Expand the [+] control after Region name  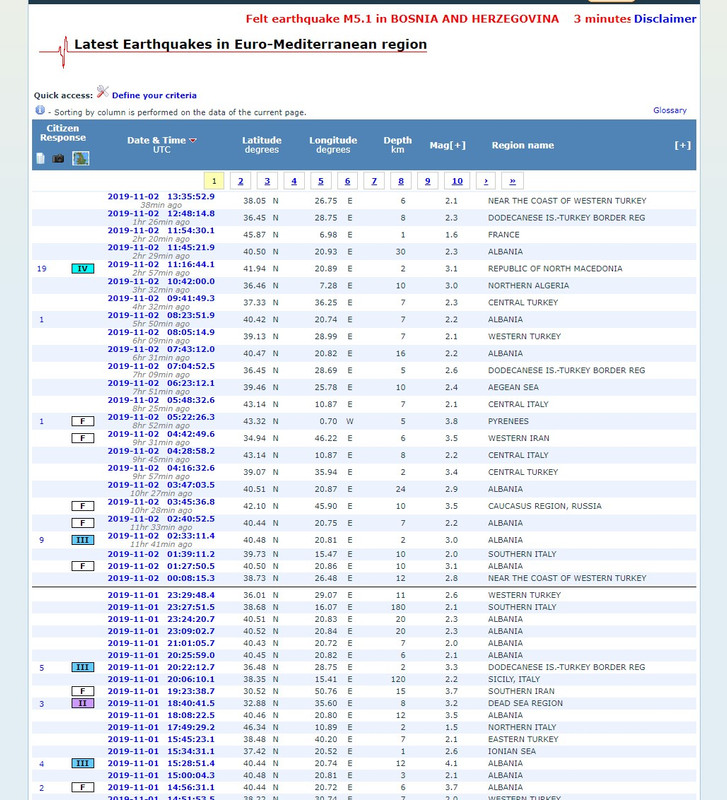click(x=683, y=145)
